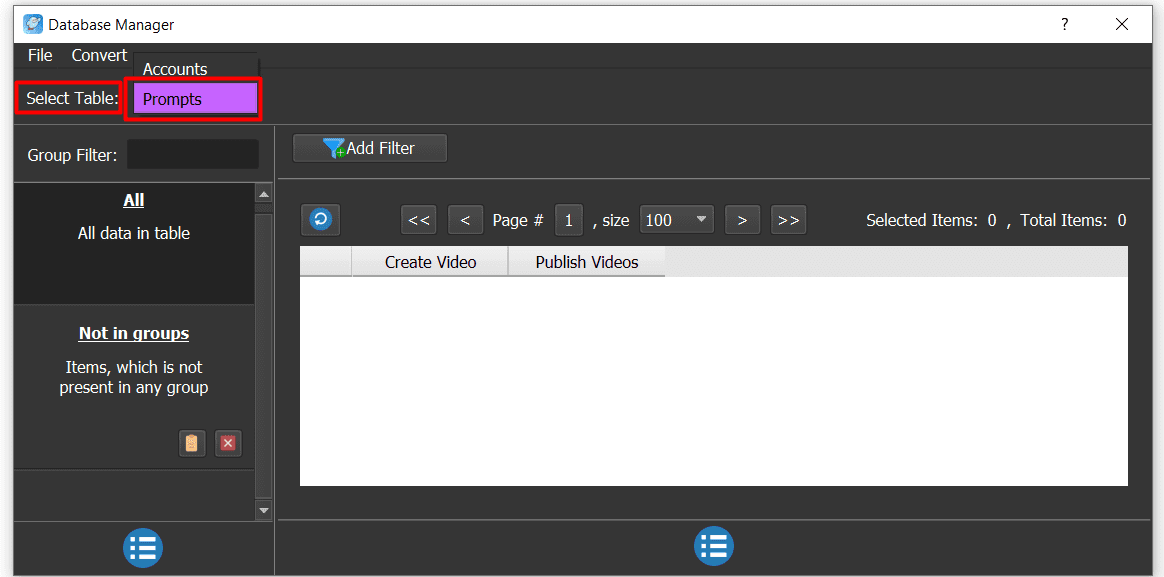Click the Database Manager title bar icon
This screenshot has height=577, width=1164.
(x=34, y=23)
